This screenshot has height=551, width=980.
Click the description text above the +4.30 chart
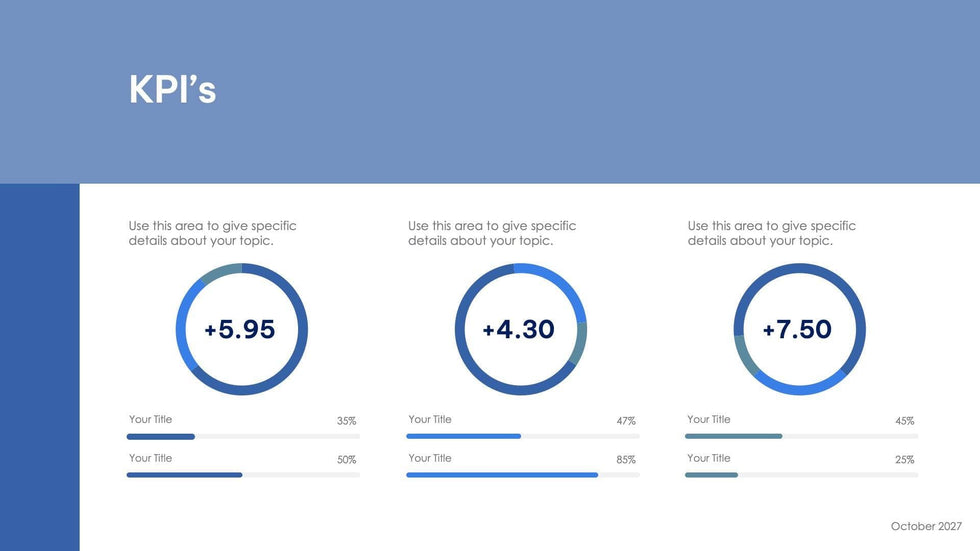(492, 234)
